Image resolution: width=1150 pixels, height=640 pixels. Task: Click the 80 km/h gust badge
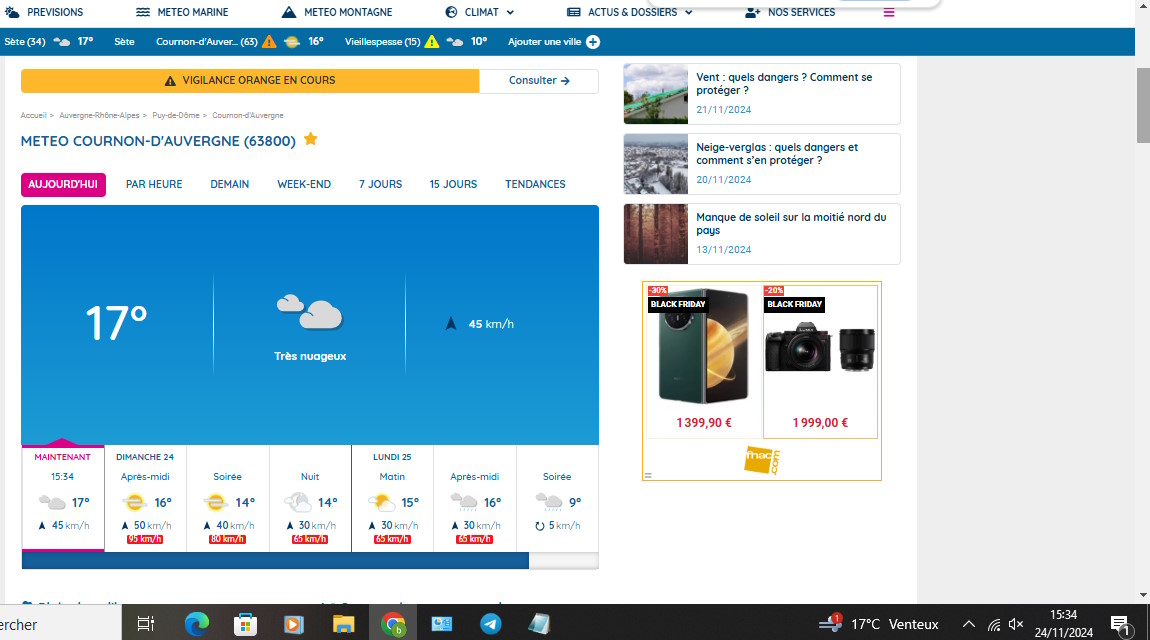tap(227, 540)
